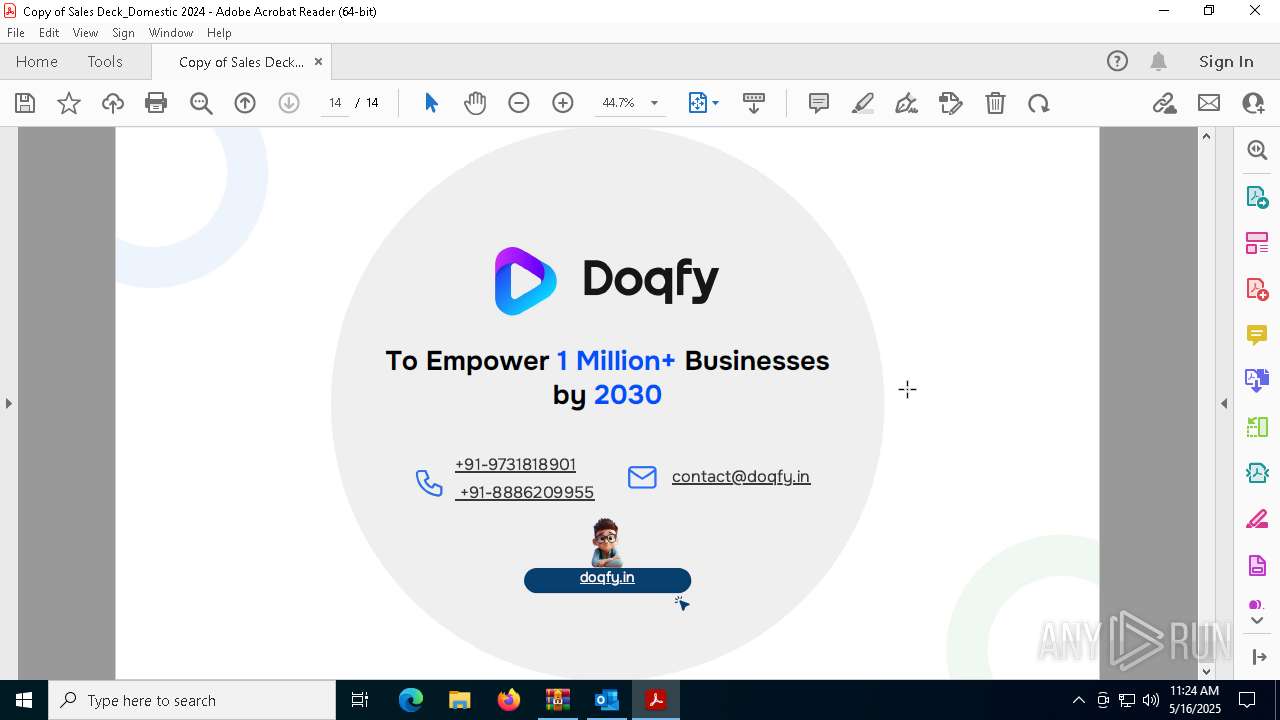Rotate the page with the rotate icon
The image size is (1280, 720).
pyautogui.click(x=1039, y=103)
